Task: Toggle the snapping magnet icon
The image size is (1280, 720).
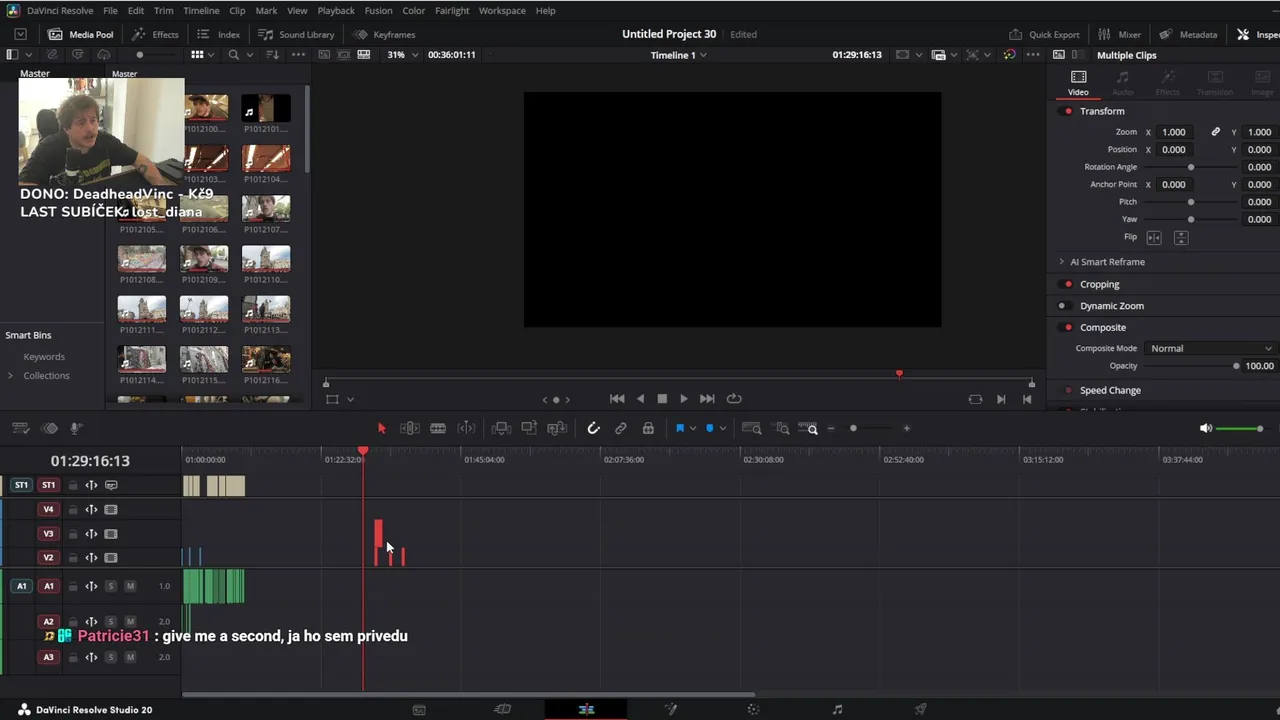Action: click(x=593, y=428)
